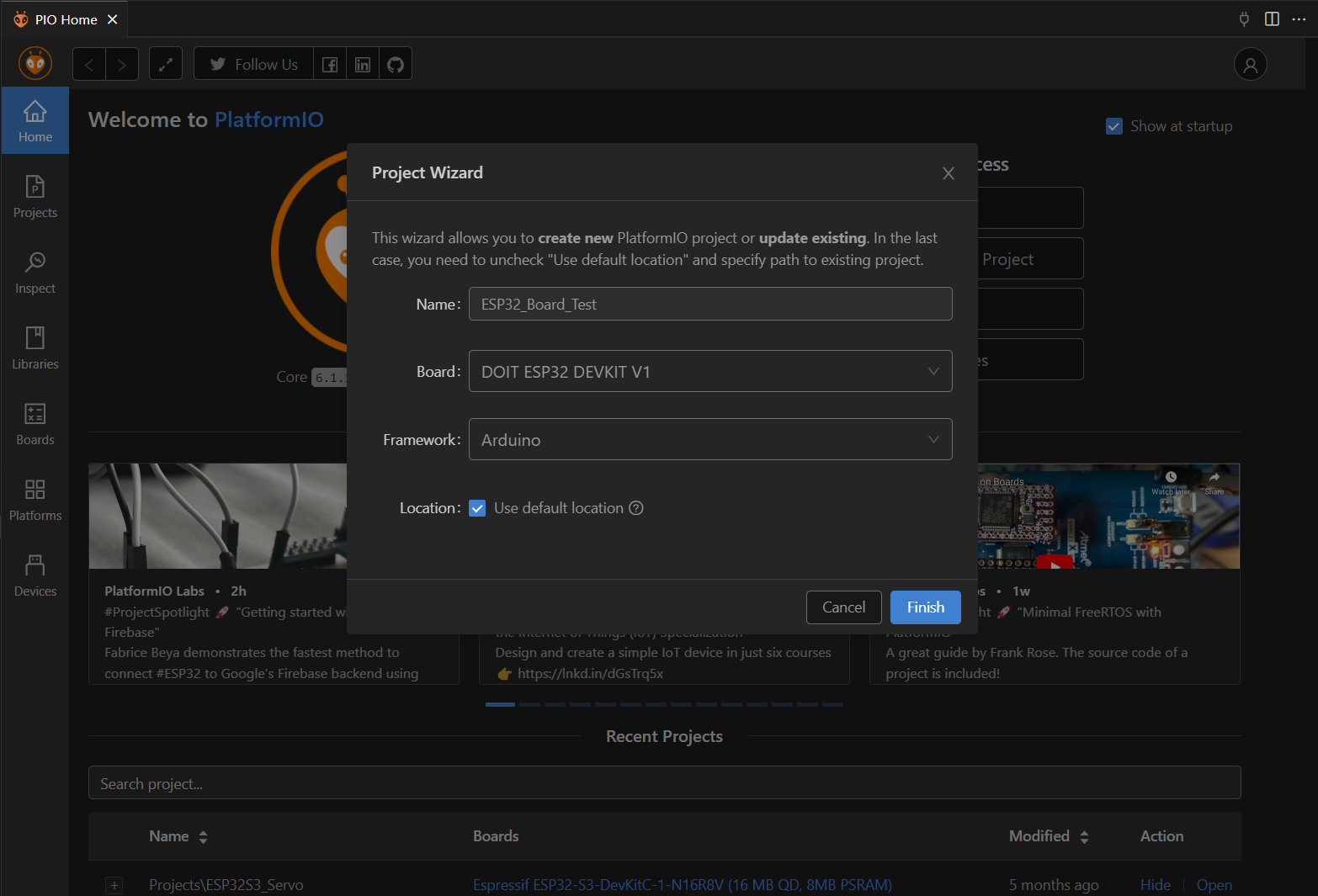Close the PIO Home tab
This screenshot has width=1318, height=896.
[113, 19]
